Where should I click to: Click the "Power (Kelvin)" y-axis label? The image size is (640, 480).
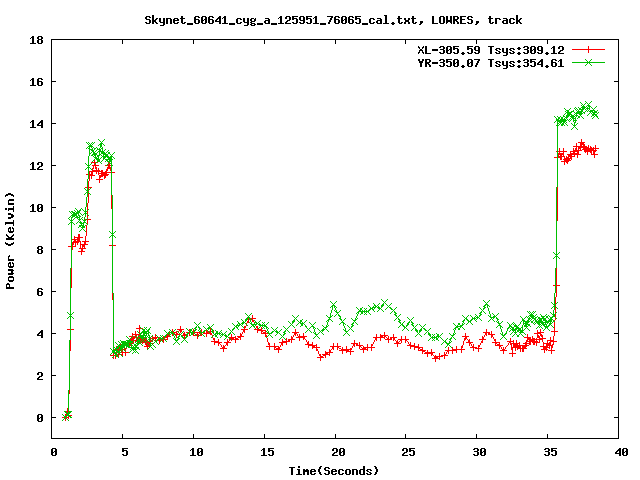[x=10, y=241]
